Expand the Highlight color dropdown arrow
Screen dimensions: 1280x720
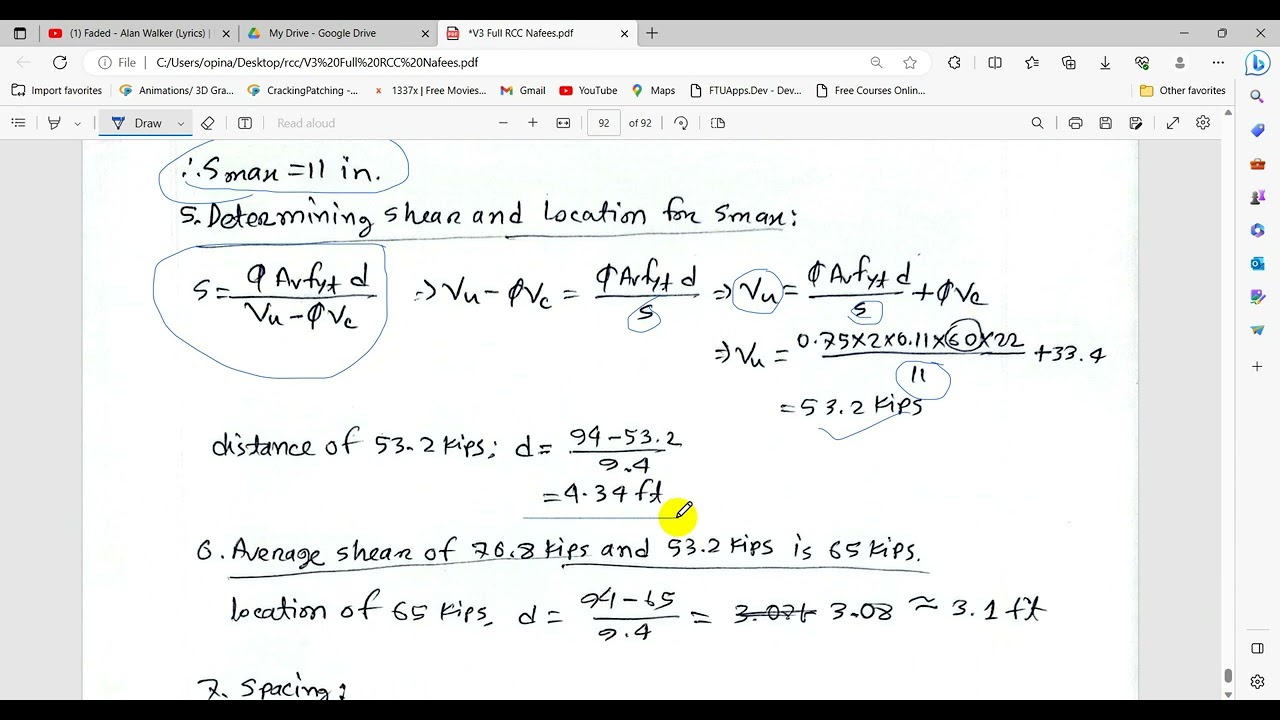pyautogui.click(x=77, y=124)
